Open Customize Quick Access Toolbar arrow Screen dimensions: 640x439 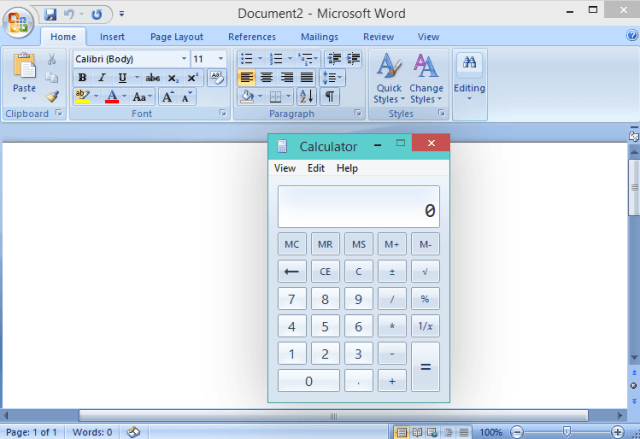[x=122, y=14]
